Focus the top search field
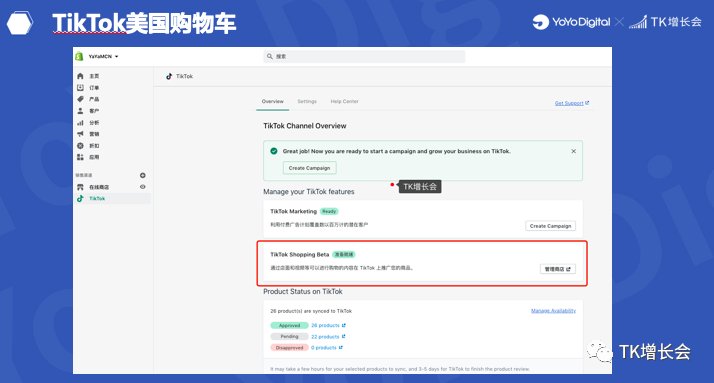Viewport: 714px width, 383px height. 364,56
